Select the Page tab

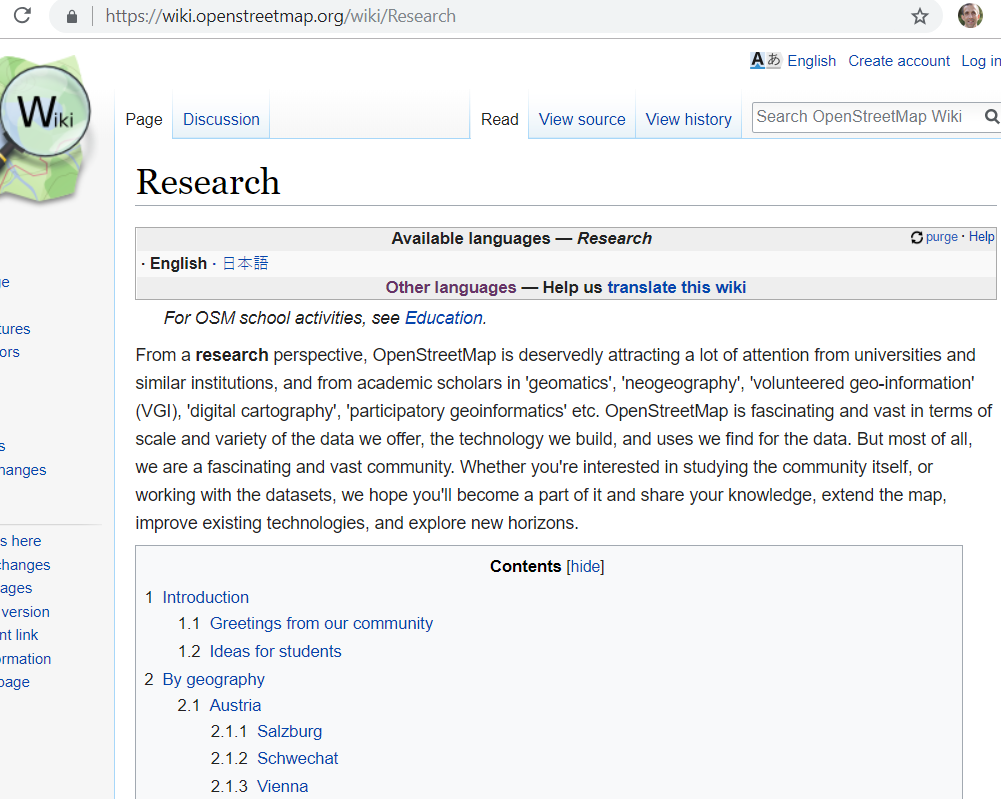click(x=144, y=119)
